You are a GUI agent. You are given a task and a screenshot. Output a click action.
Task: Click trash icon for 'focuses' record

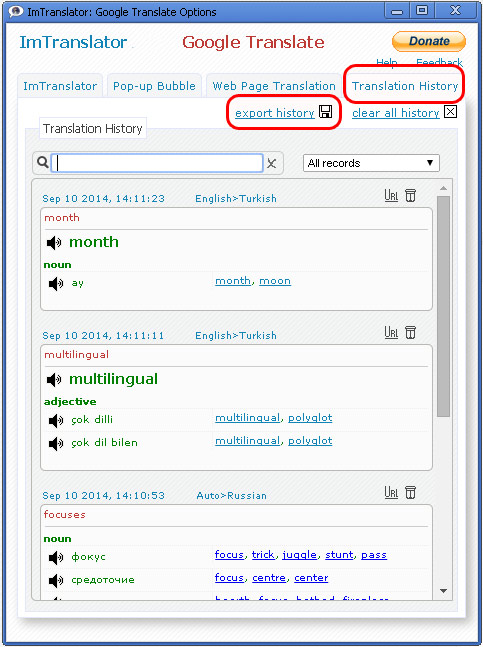click(410, 492)
